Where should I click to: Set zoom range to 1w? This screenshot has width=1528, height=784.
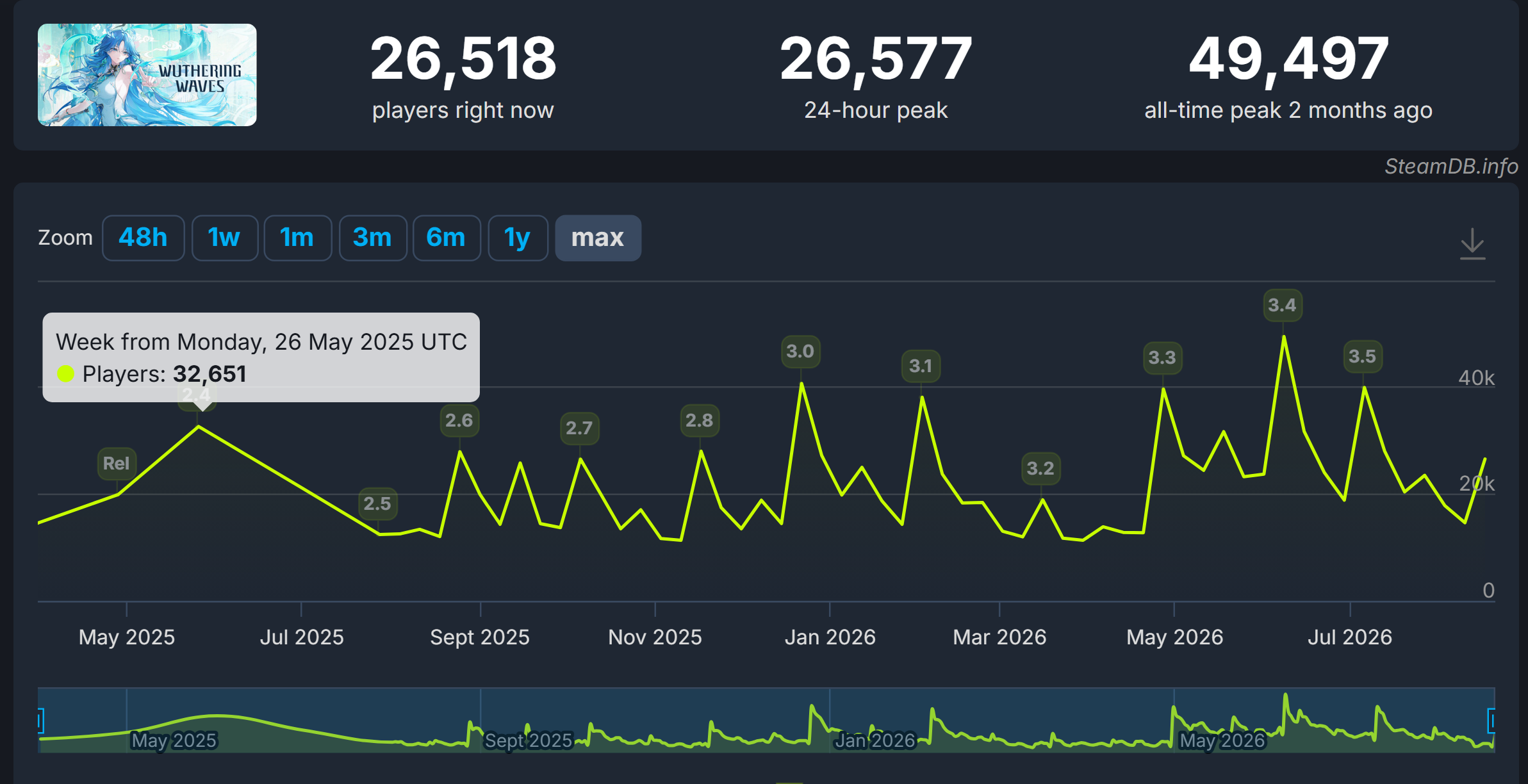coord(224,238)
